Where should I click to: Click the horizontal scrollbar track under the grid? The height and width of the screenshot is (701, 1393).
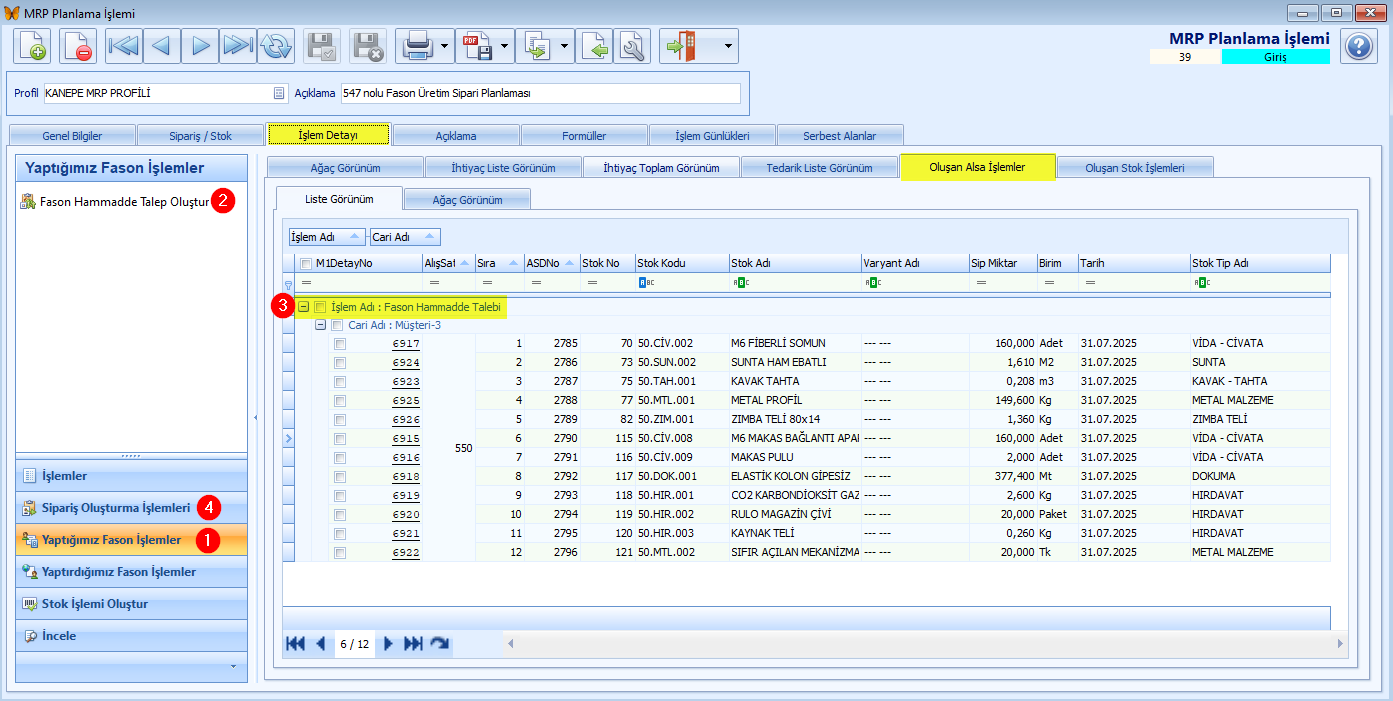(x=925, y=644)
